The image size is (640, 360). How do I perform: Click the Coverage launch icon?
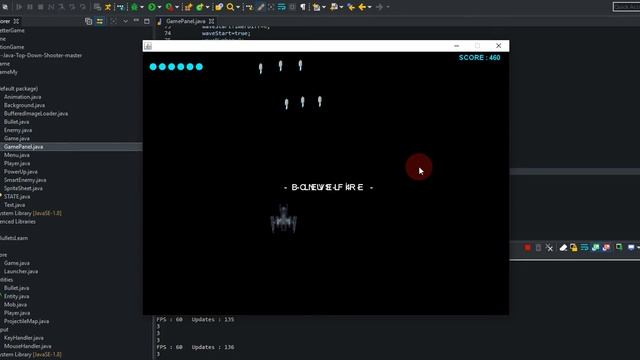169,7
